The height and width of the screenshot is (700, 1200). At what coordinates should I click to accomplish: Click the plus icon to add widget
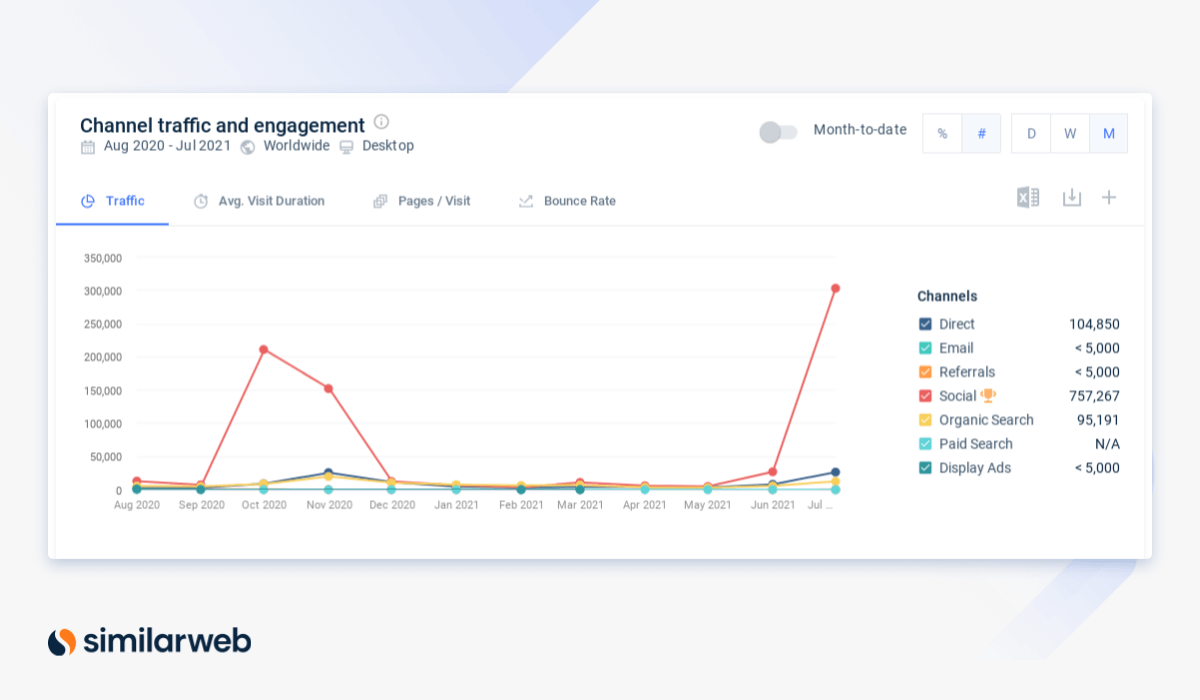(1109, 198)
